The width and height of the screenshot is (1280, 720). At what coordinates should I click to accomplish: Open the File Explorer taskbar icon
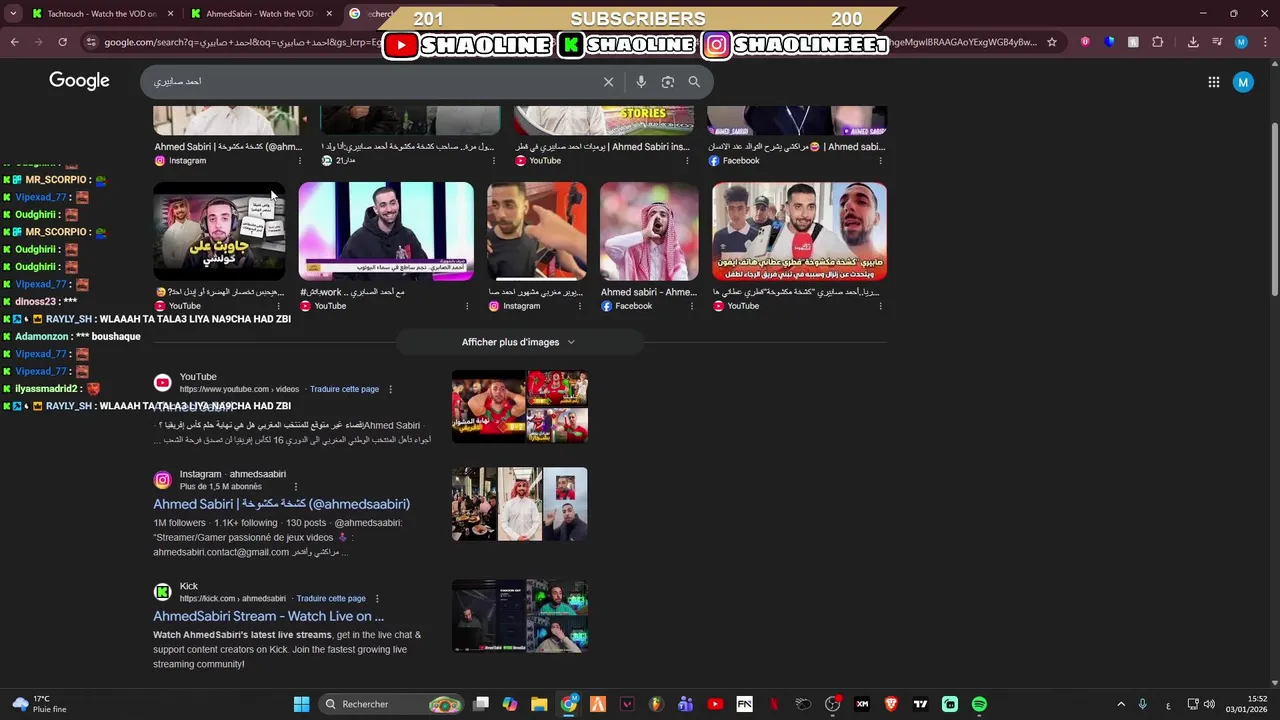(539, 704)
